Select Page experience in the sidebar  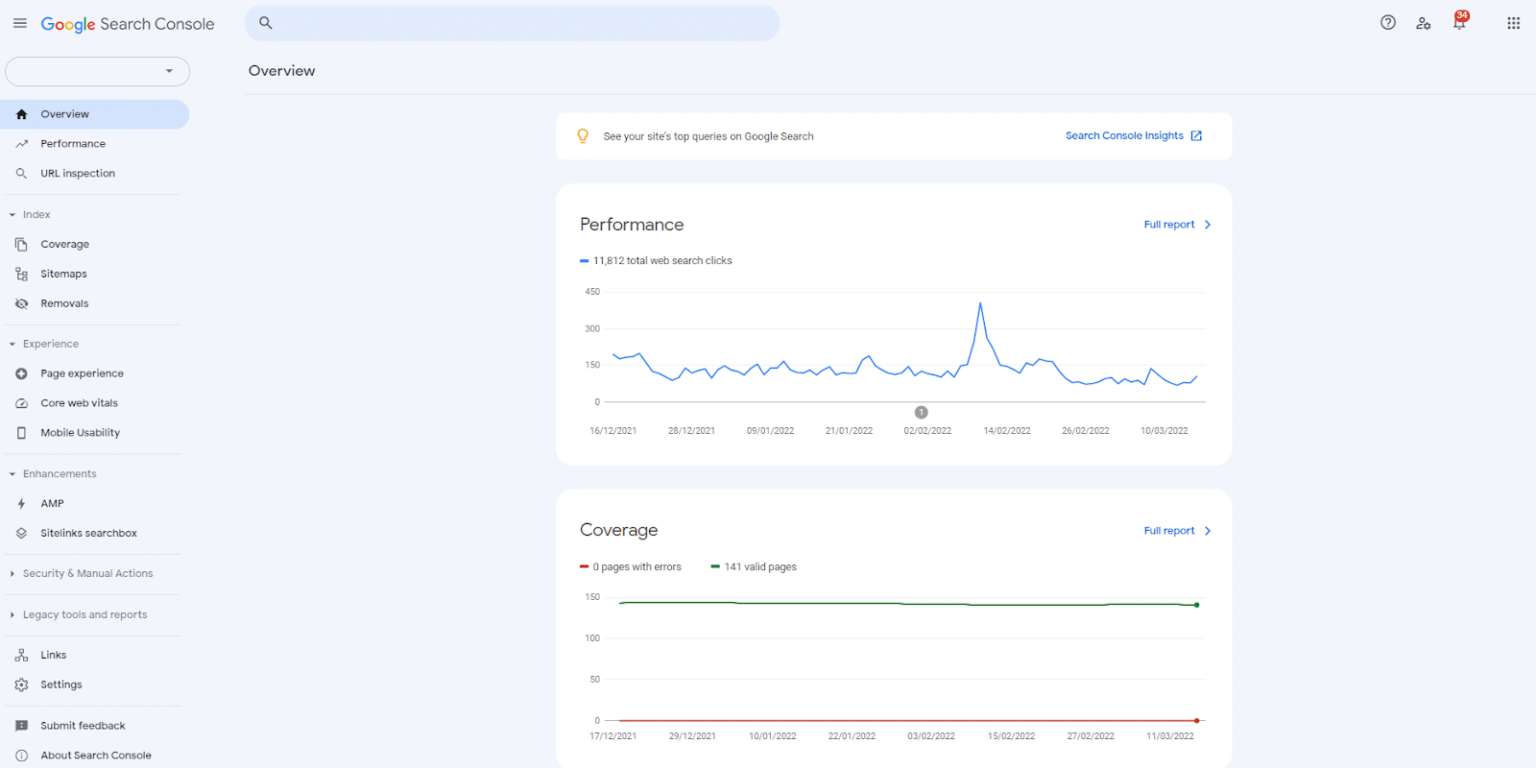pyautogui.click(x=82, y=373)
